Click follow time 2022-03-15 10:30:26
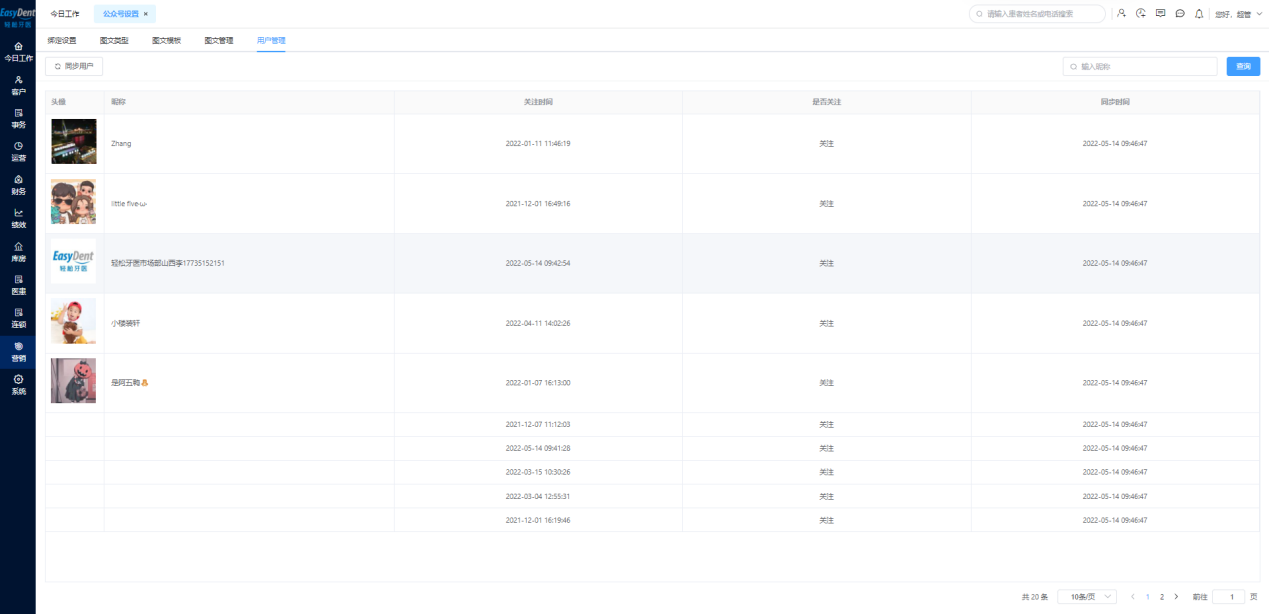1269x614 pixels. click(538, 472)
